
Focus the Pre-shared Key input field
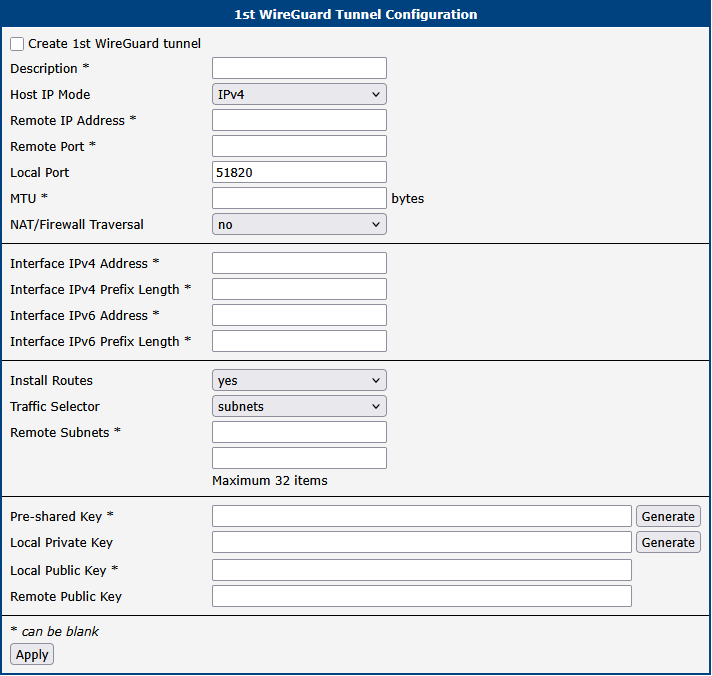[x=422, y=516]
